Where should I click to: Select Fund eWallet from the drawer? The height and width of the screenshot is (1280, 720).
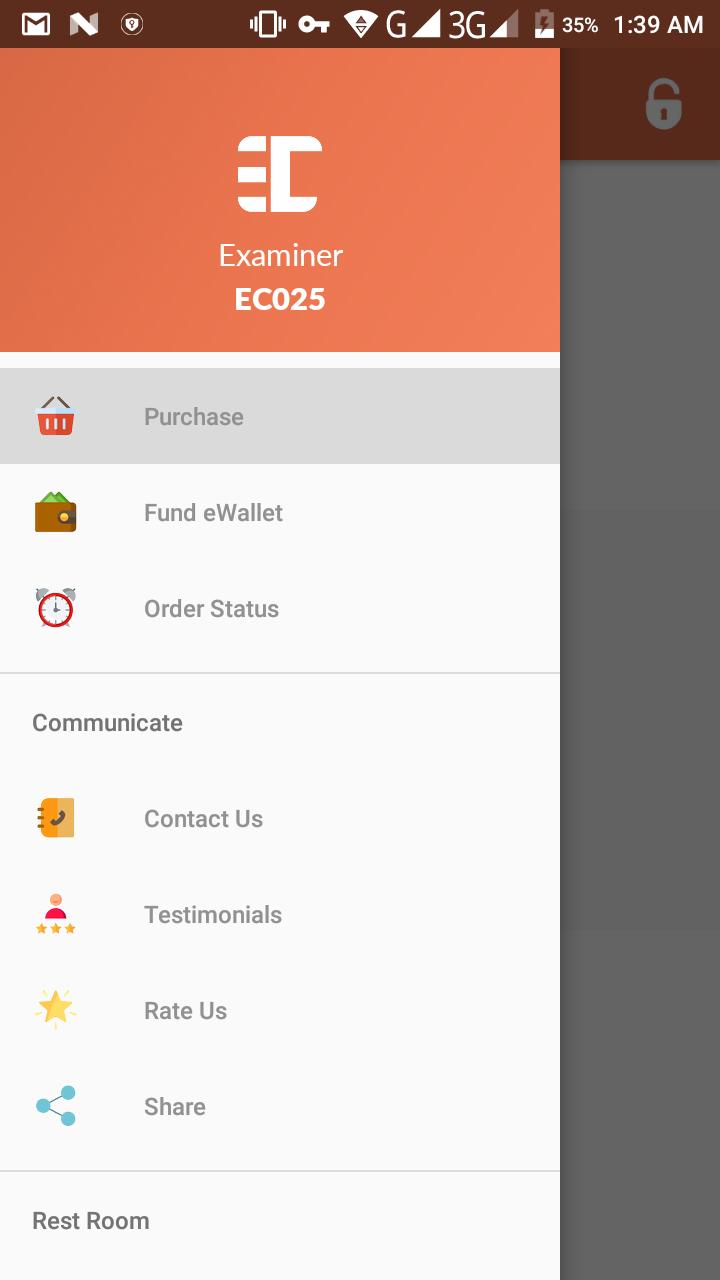(x=280, y=512)
